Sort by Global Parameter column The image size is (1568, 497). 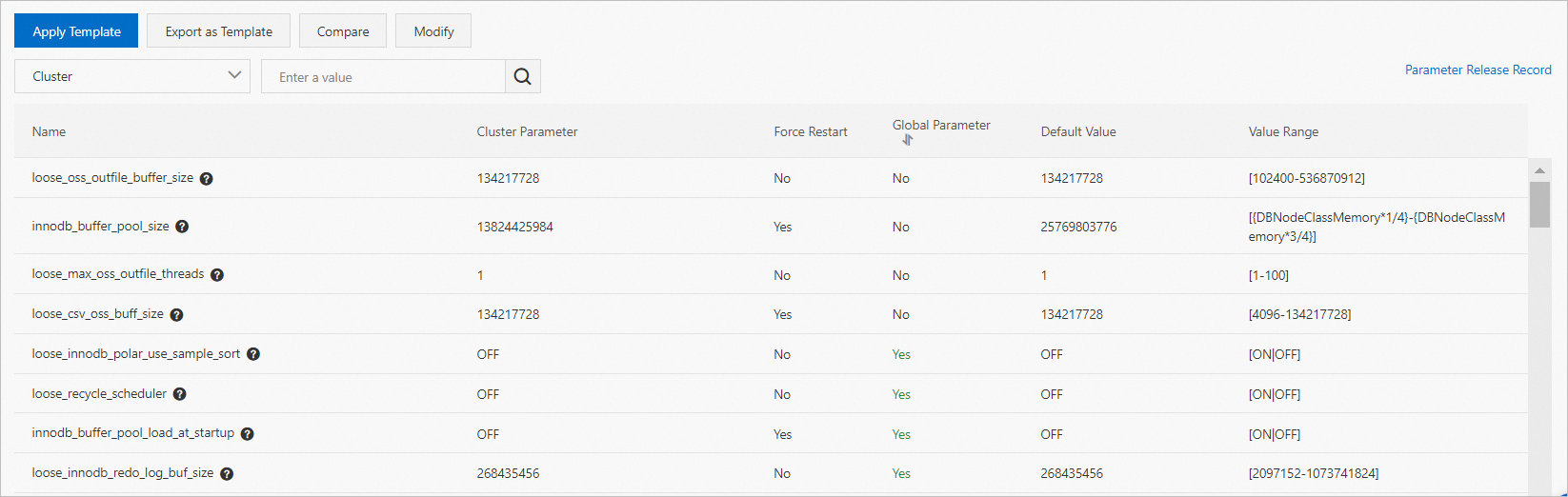(x=908, y=140)
